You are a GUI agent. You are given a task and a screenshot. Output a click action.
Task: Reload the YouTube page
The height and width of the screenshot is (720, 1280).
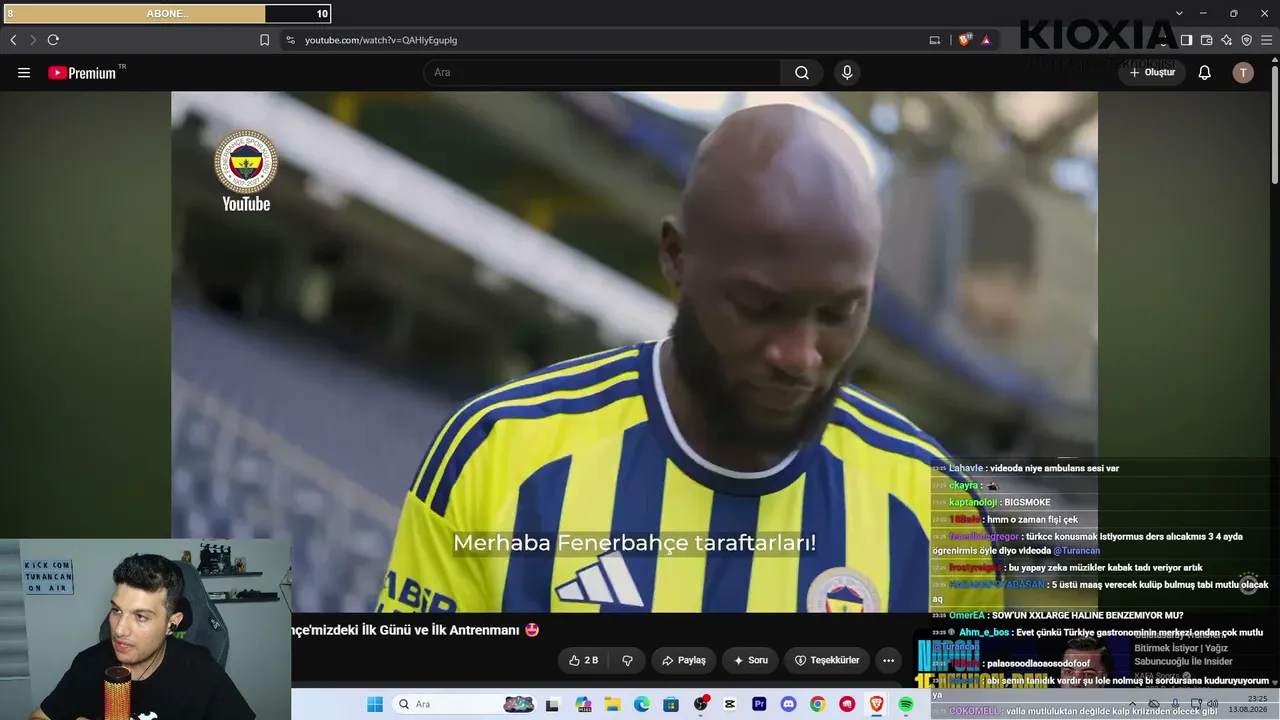coord(53,40)
